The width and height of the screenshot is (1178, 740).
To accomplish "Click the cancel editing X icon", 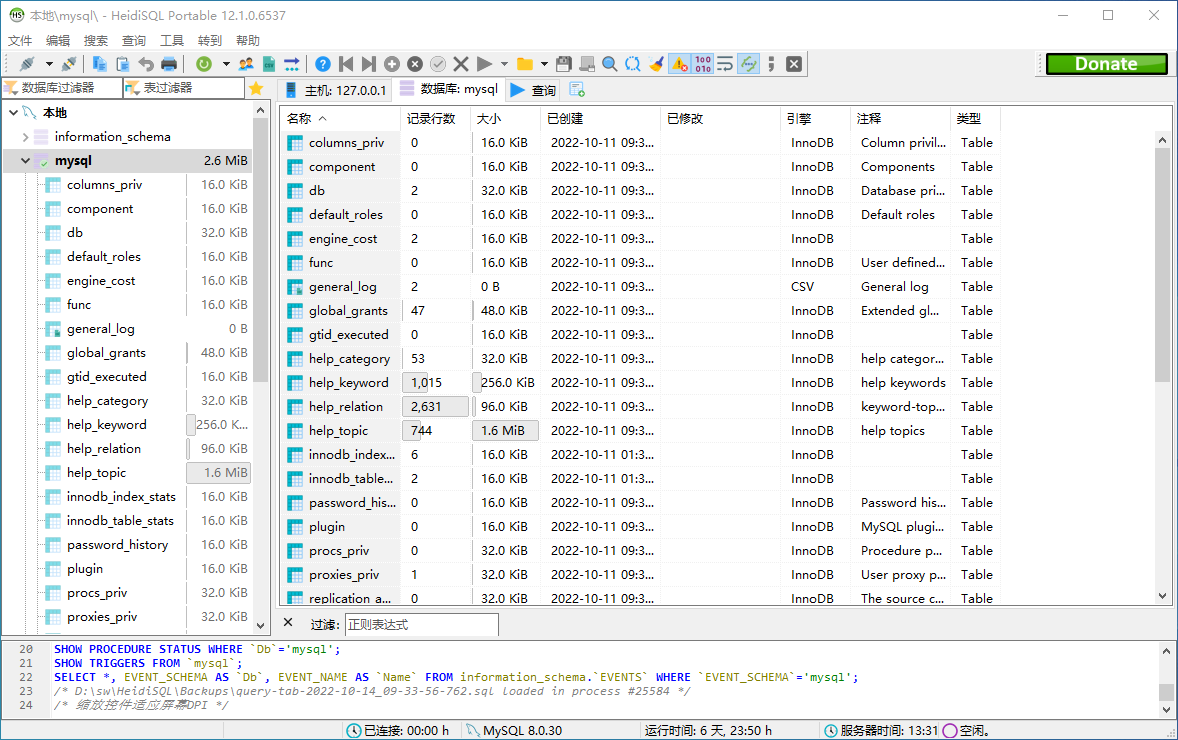I will 461,64.
